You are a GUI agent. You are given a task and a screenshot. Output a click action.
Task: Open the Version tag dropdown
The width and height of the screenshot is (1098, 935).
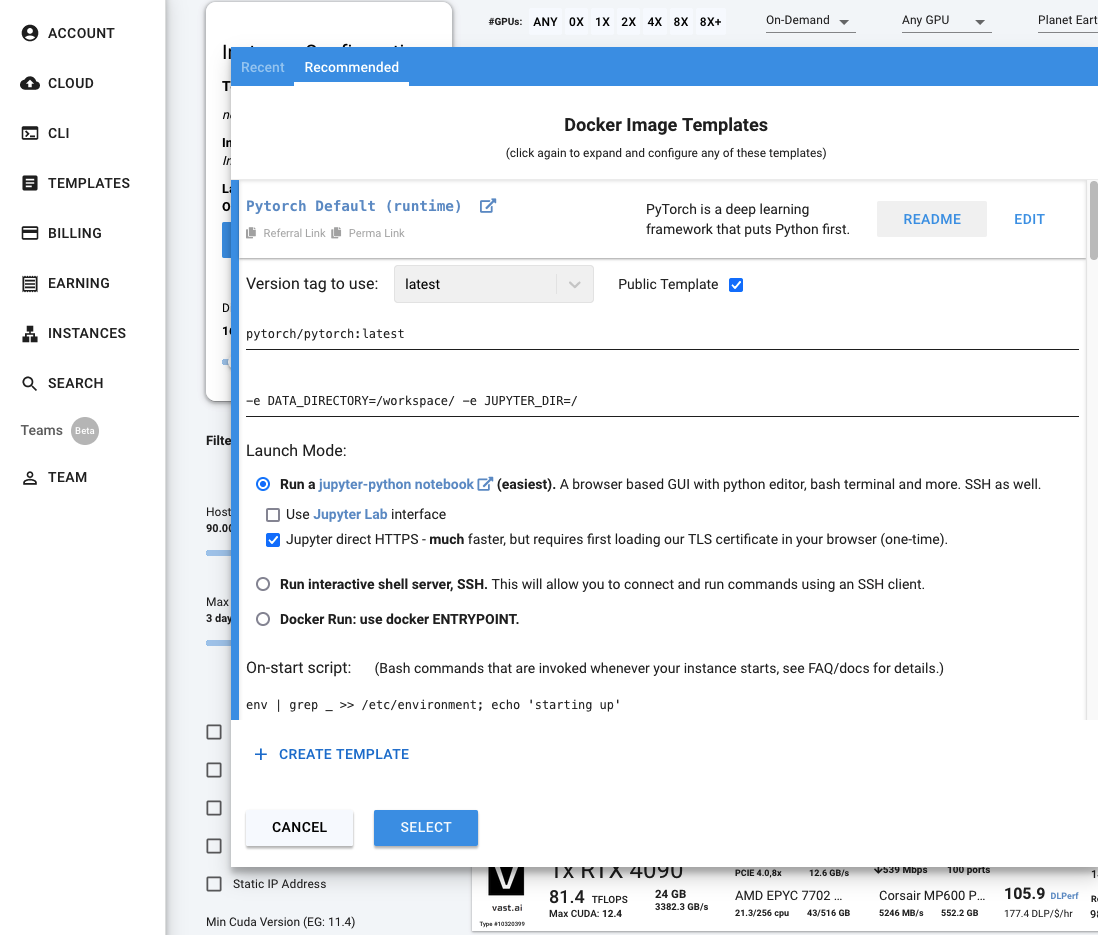pos(494,284)
